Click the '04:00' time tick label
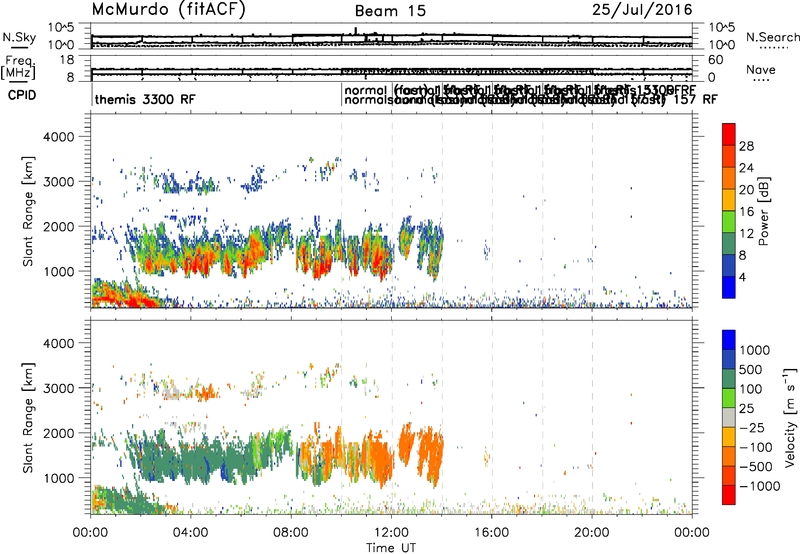 [190, 533]
